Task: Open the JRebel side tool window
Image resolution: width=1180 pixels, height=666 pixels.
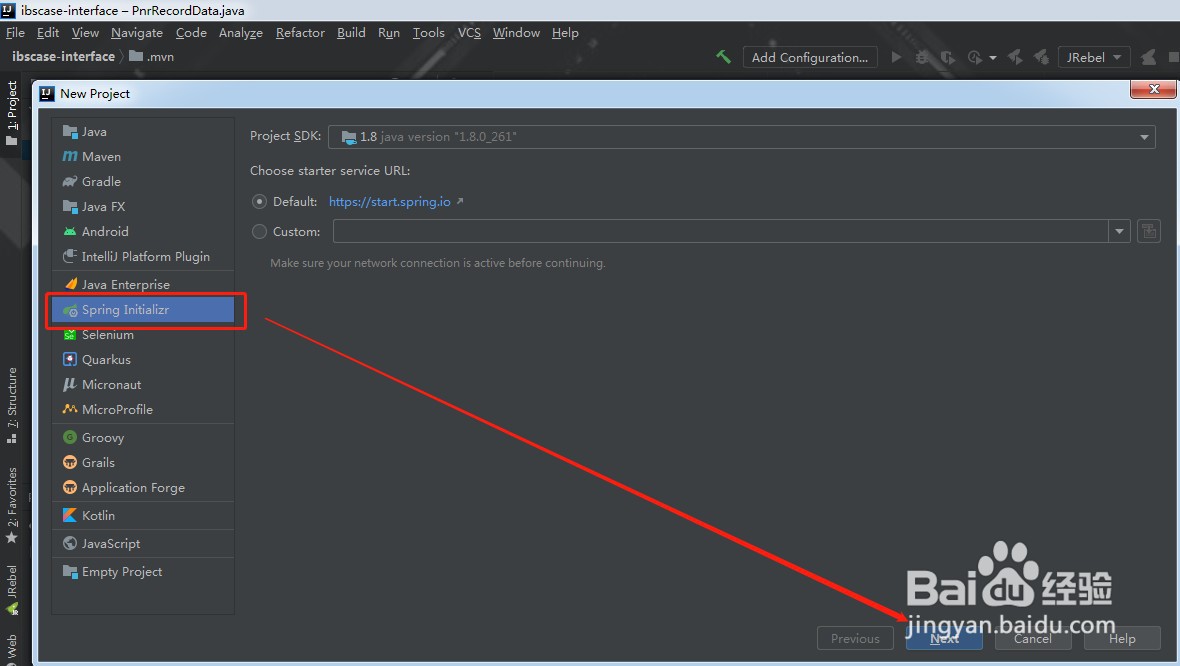Action: [11, 589]
